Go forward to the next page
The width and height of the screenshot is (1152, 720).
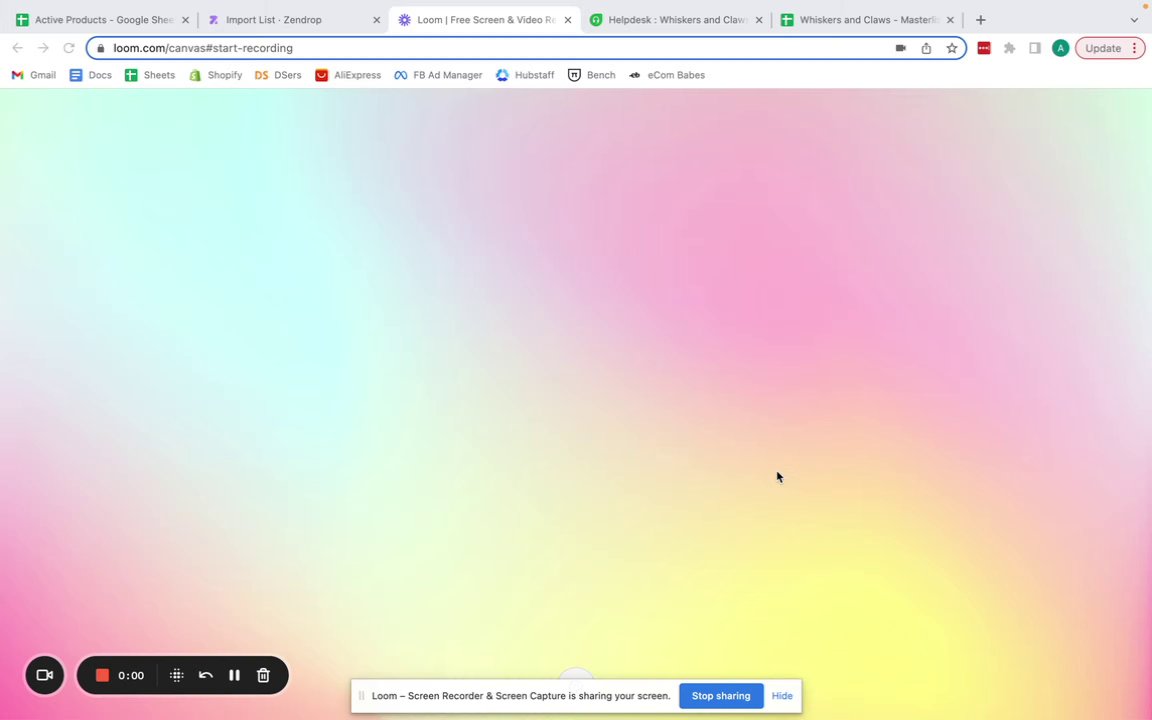[x=43, y=48]
